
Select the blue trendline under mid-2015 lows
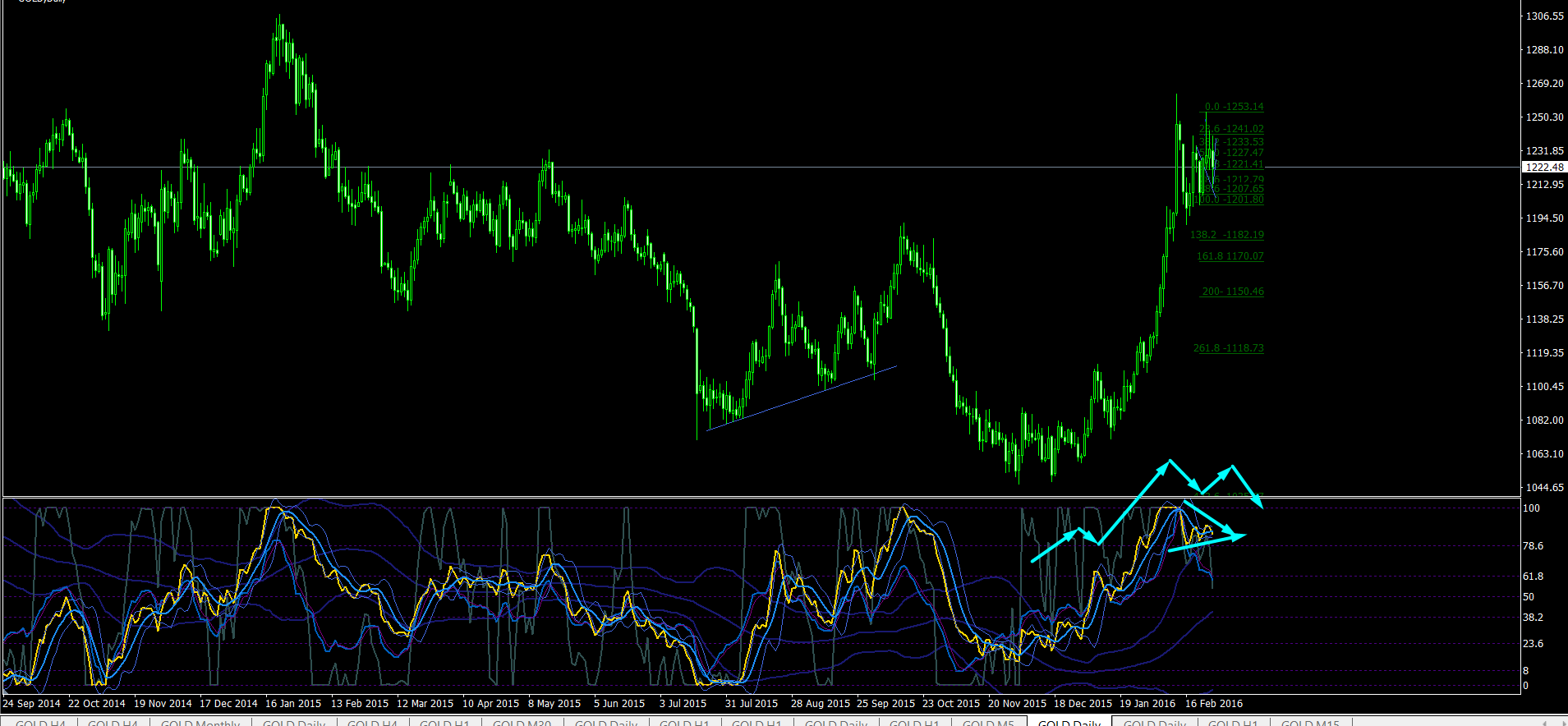point(802,398)
